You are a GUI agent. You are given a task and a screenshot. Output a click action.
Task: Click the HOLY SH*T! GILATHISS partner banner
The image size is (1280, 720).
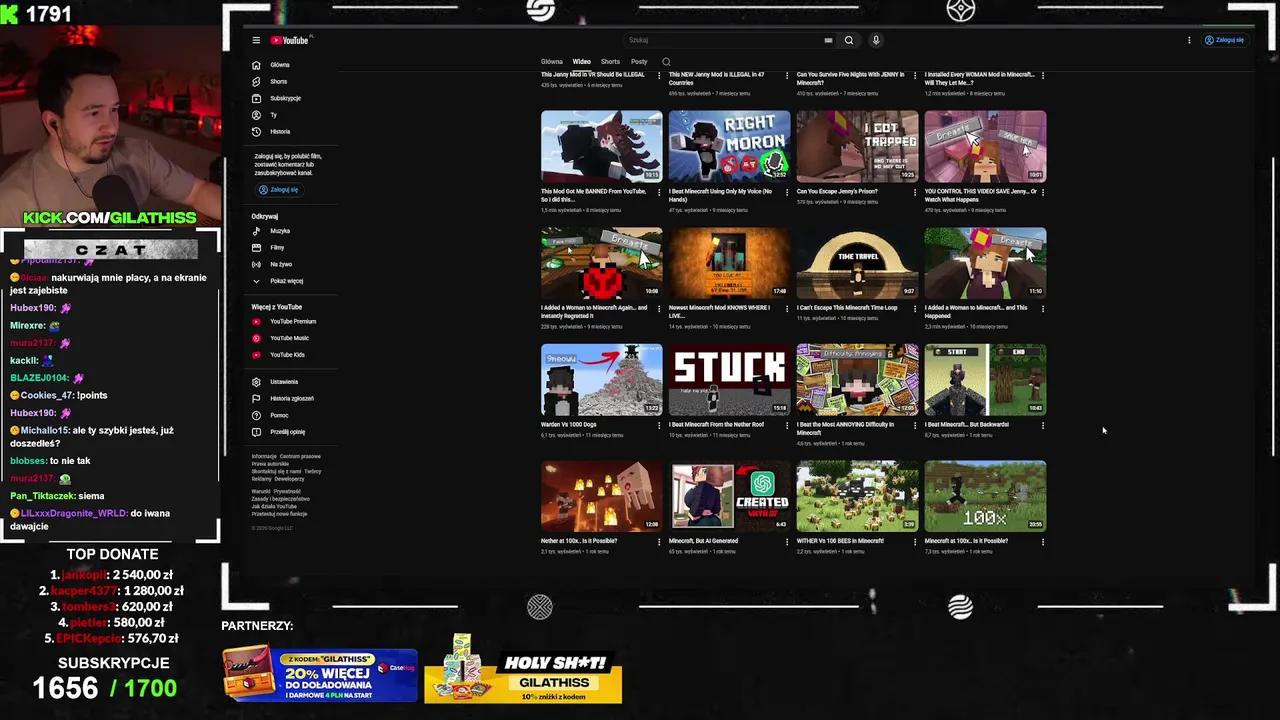pyautogui.click(x=523, y=670)
